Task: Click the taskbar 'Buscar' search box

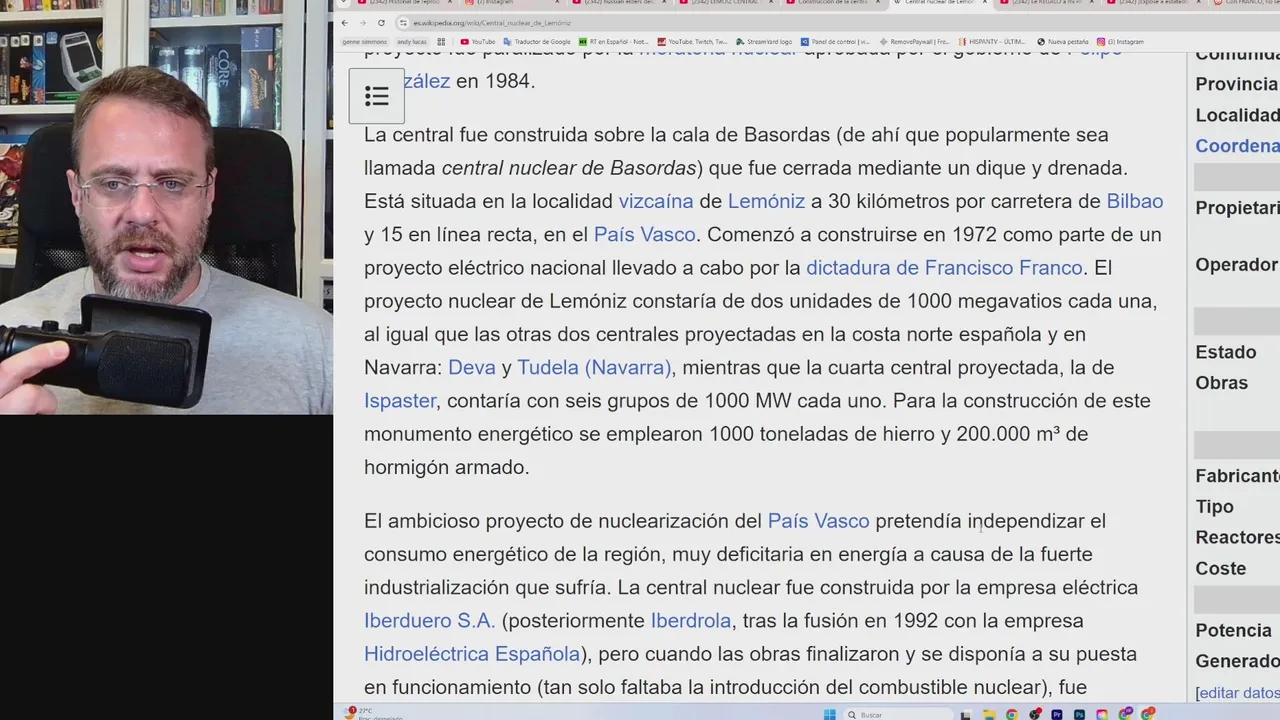Action: click(x=898, y=714)
